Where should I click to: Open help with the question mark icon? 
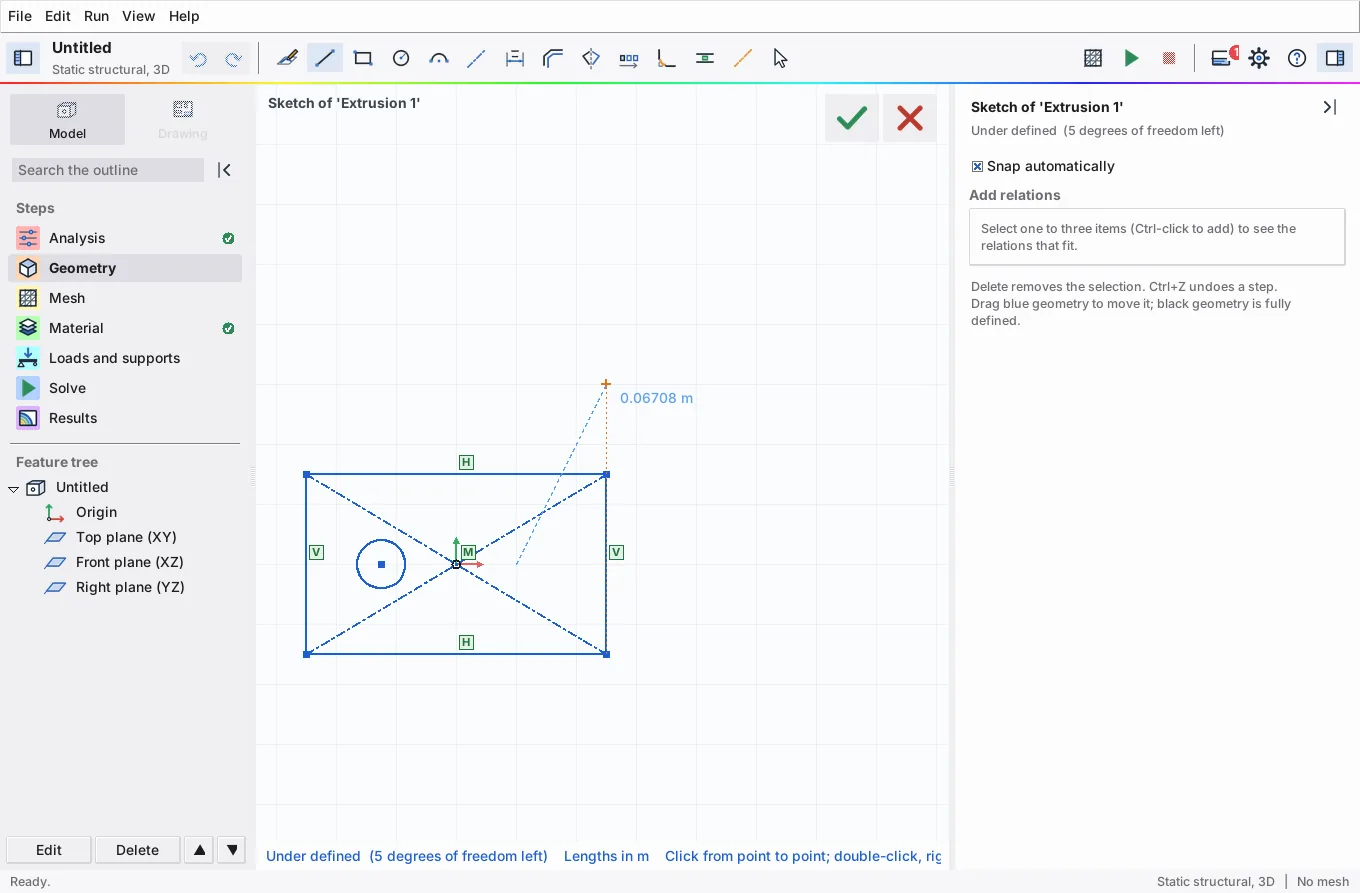1297,58
